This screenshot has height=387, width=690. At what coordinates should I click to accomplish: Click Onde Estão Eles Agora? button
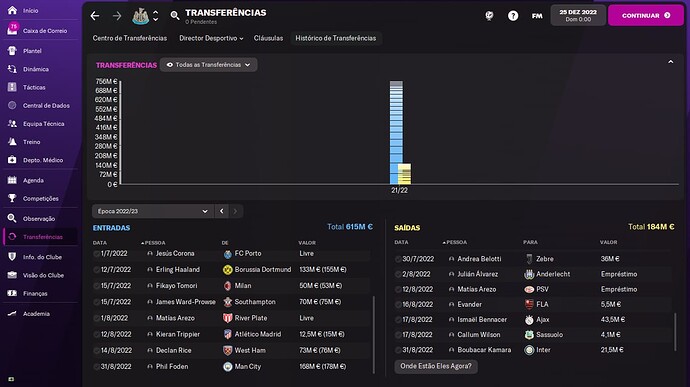click(436, 366)
